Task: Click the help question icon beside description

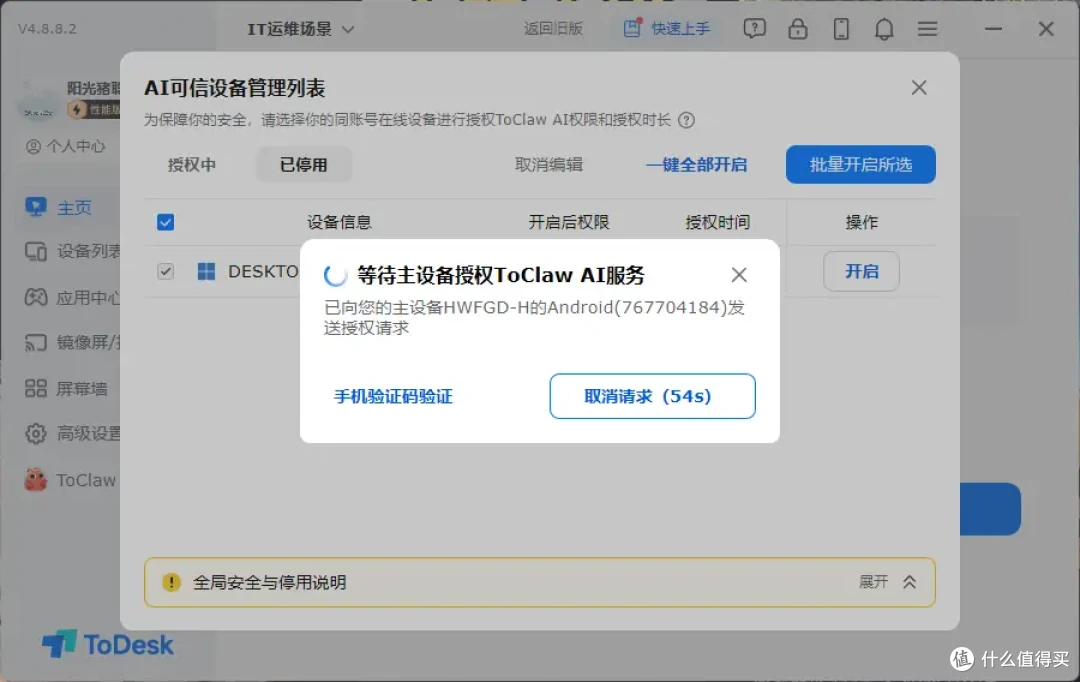Action: point(686,120)
